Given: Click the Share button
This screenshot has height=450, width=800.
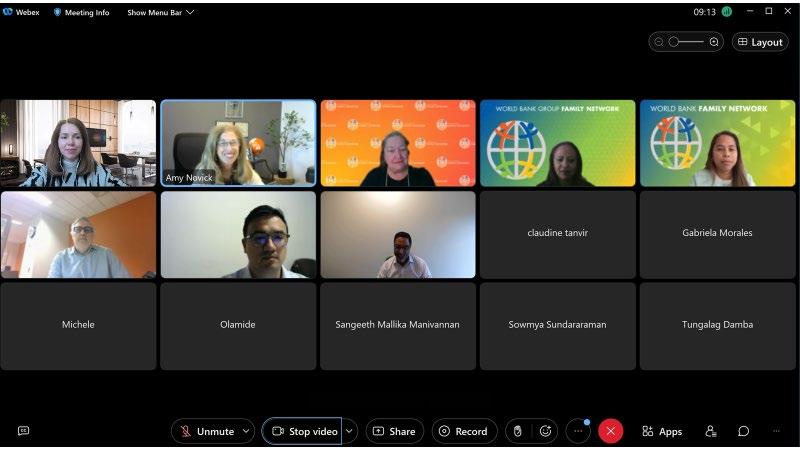Looking at the screenshot, I should point(394,432).
